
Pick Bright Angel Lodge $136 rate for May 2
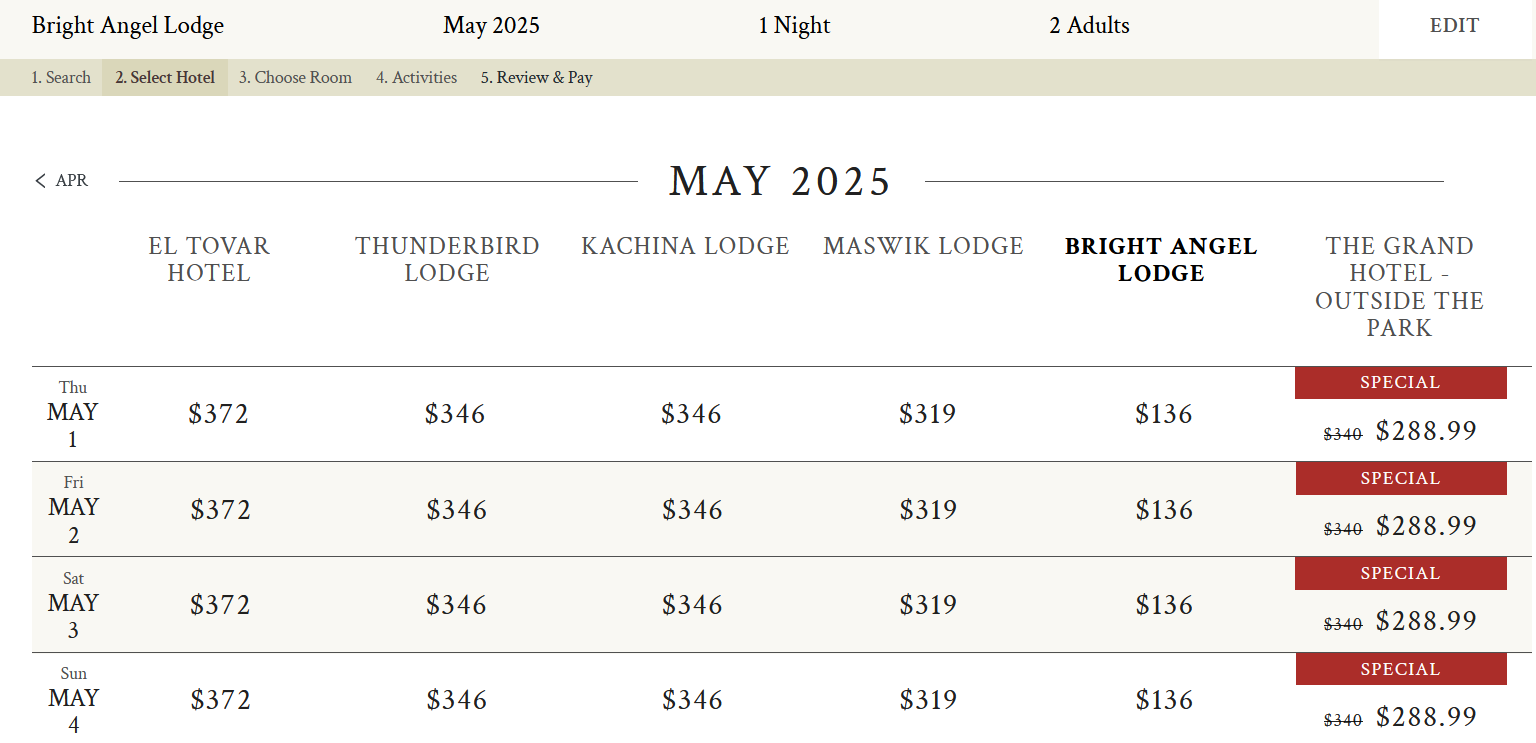click(x=1164, y=510)
